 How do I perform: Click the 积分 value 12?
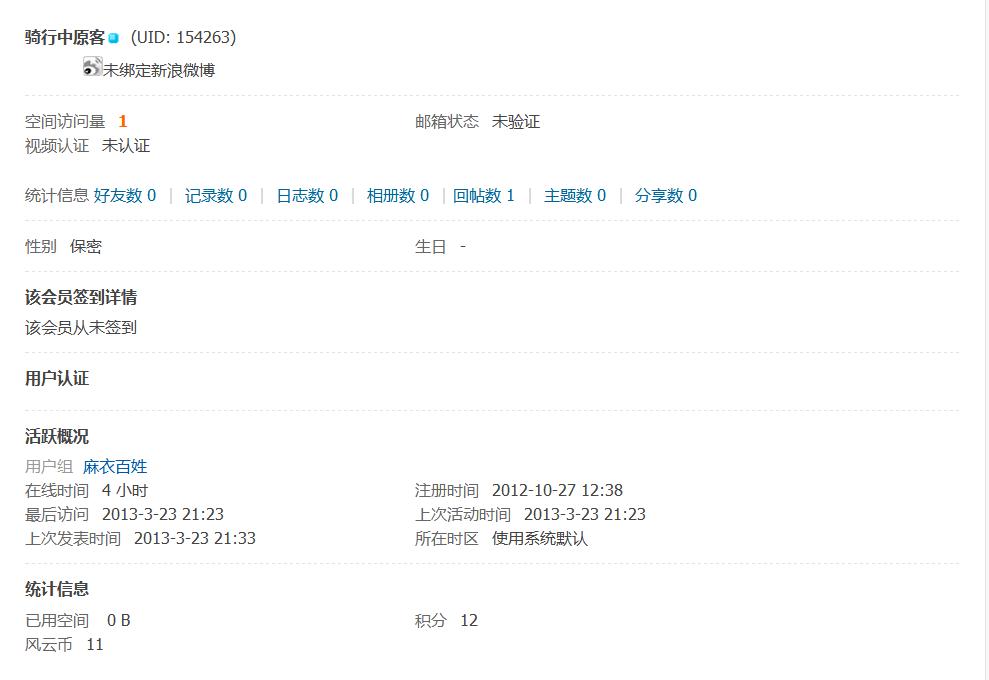coord(469,621)
